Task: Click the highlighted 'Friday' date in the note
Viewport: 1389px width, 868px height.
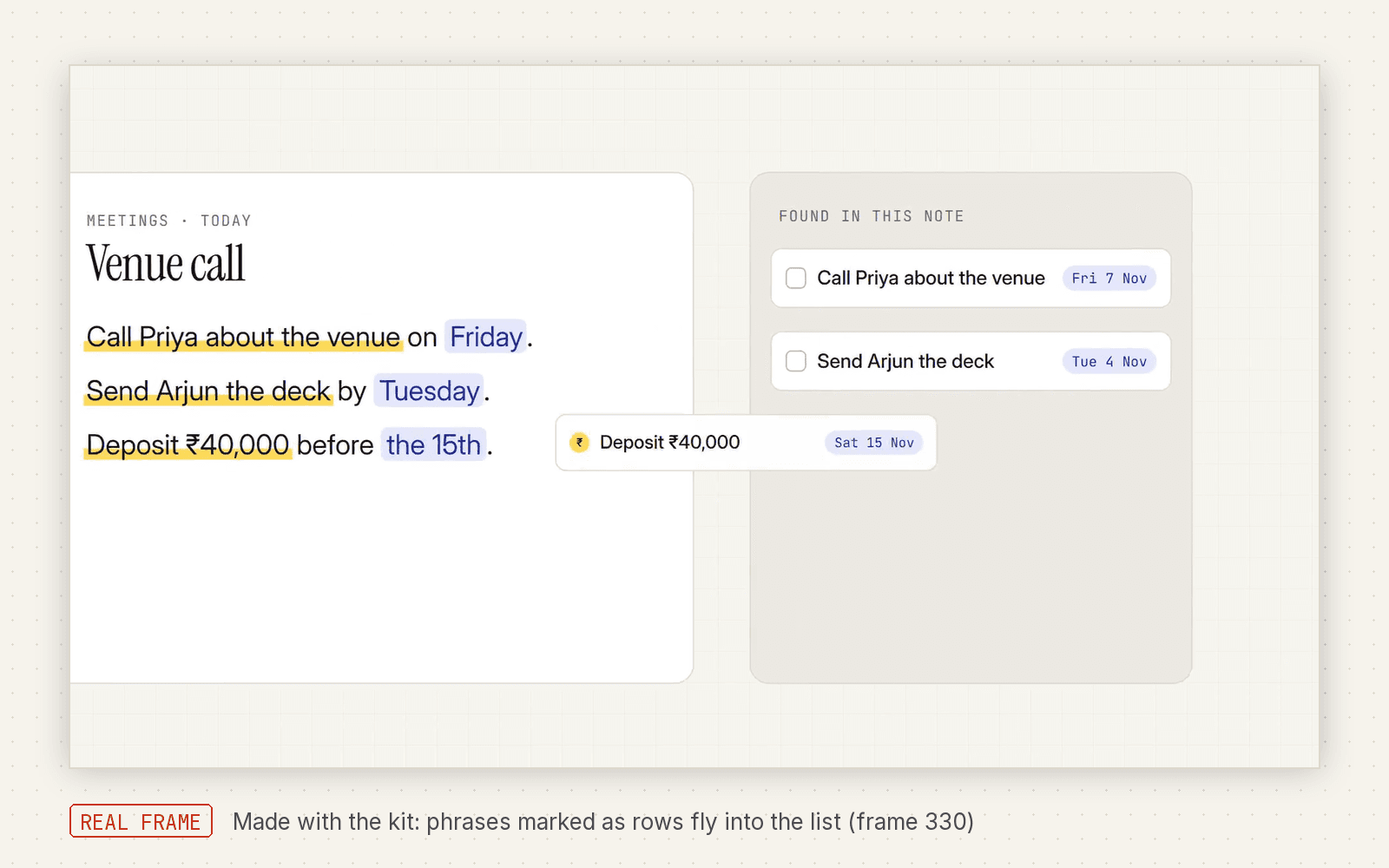Action: (x=486, y=337)
